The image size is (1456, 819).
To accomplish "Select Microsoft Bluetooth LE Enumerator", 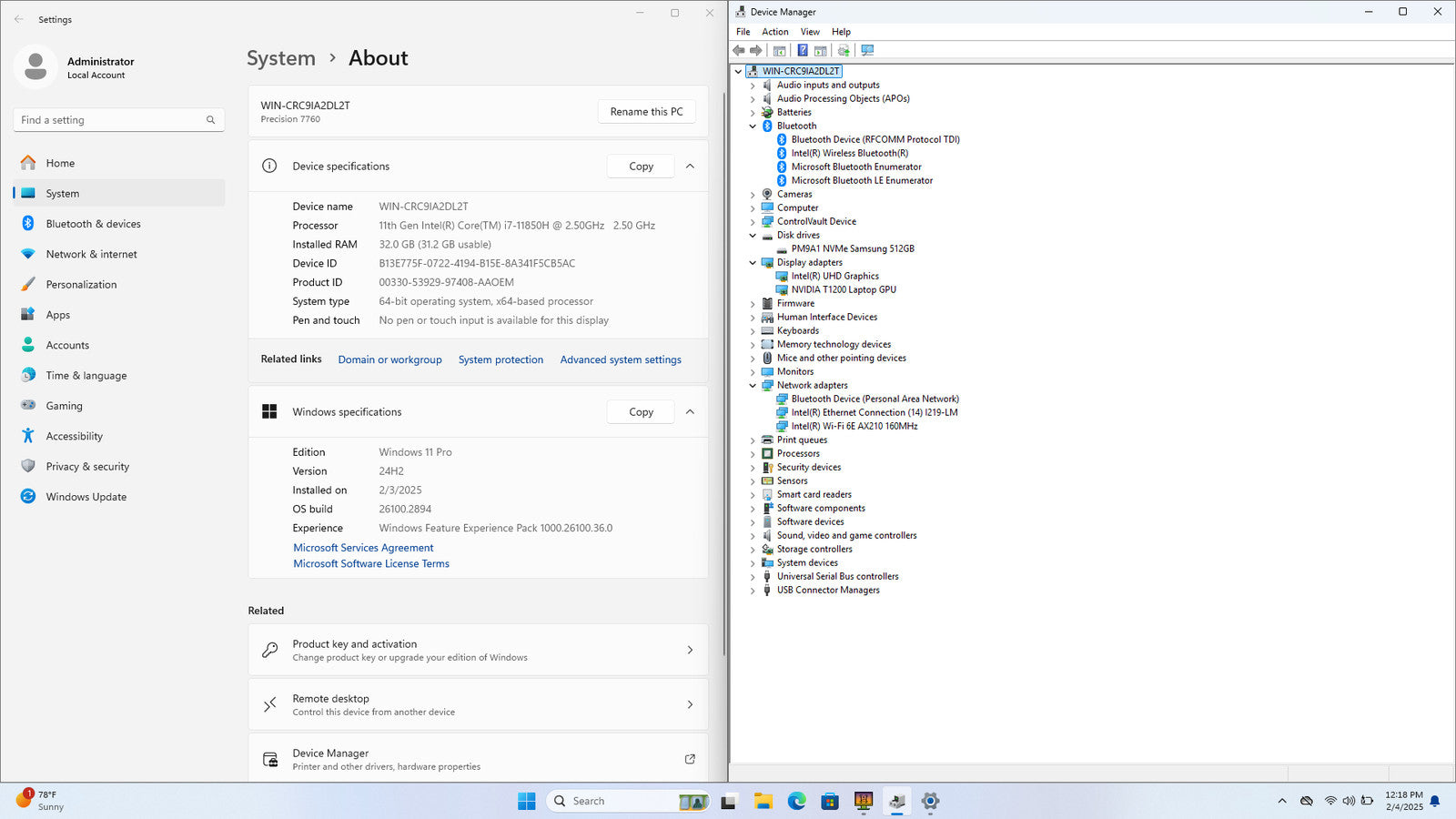I will click(x=862, y=180).
